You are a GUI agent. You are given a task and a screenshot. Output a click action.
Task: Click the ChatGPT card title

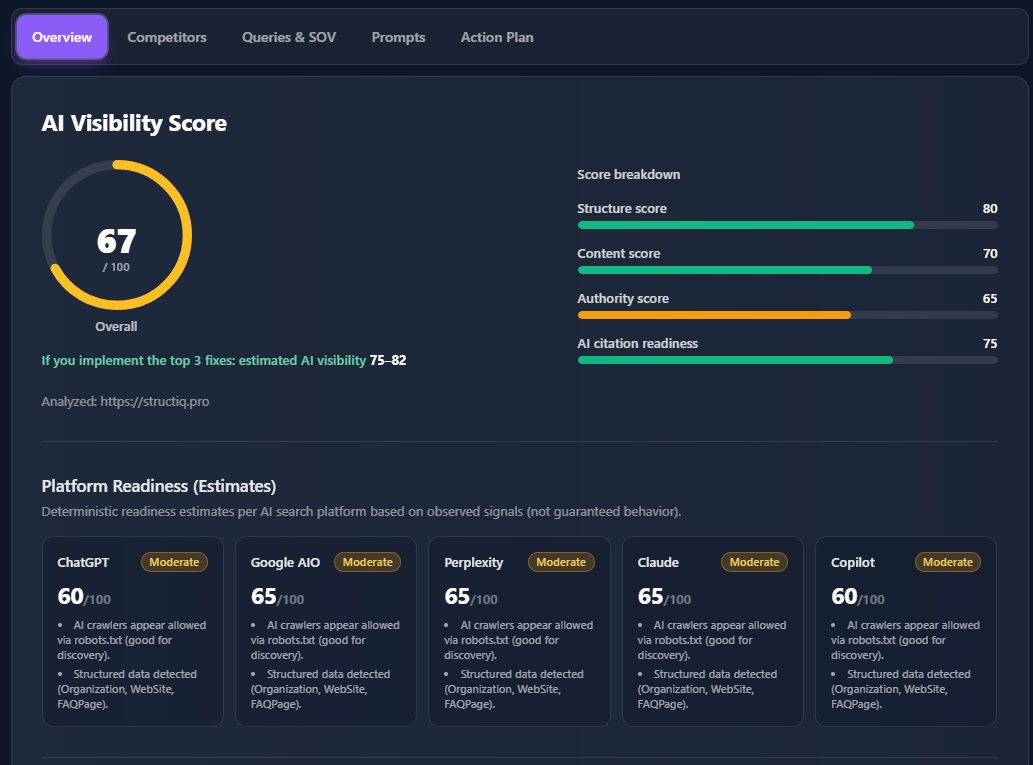pyautogui.click(x=83, y=563)
